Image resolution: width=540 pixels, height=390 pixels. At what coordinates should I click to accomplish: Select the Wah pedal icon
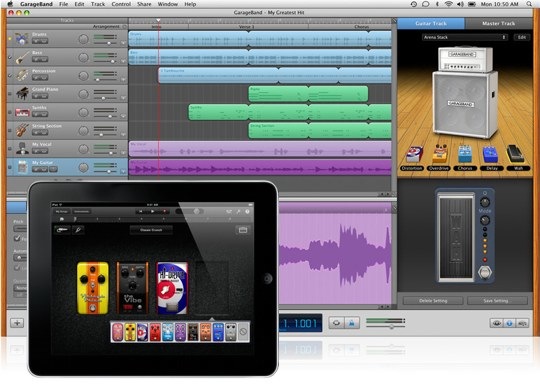click(x=516, y=154)
